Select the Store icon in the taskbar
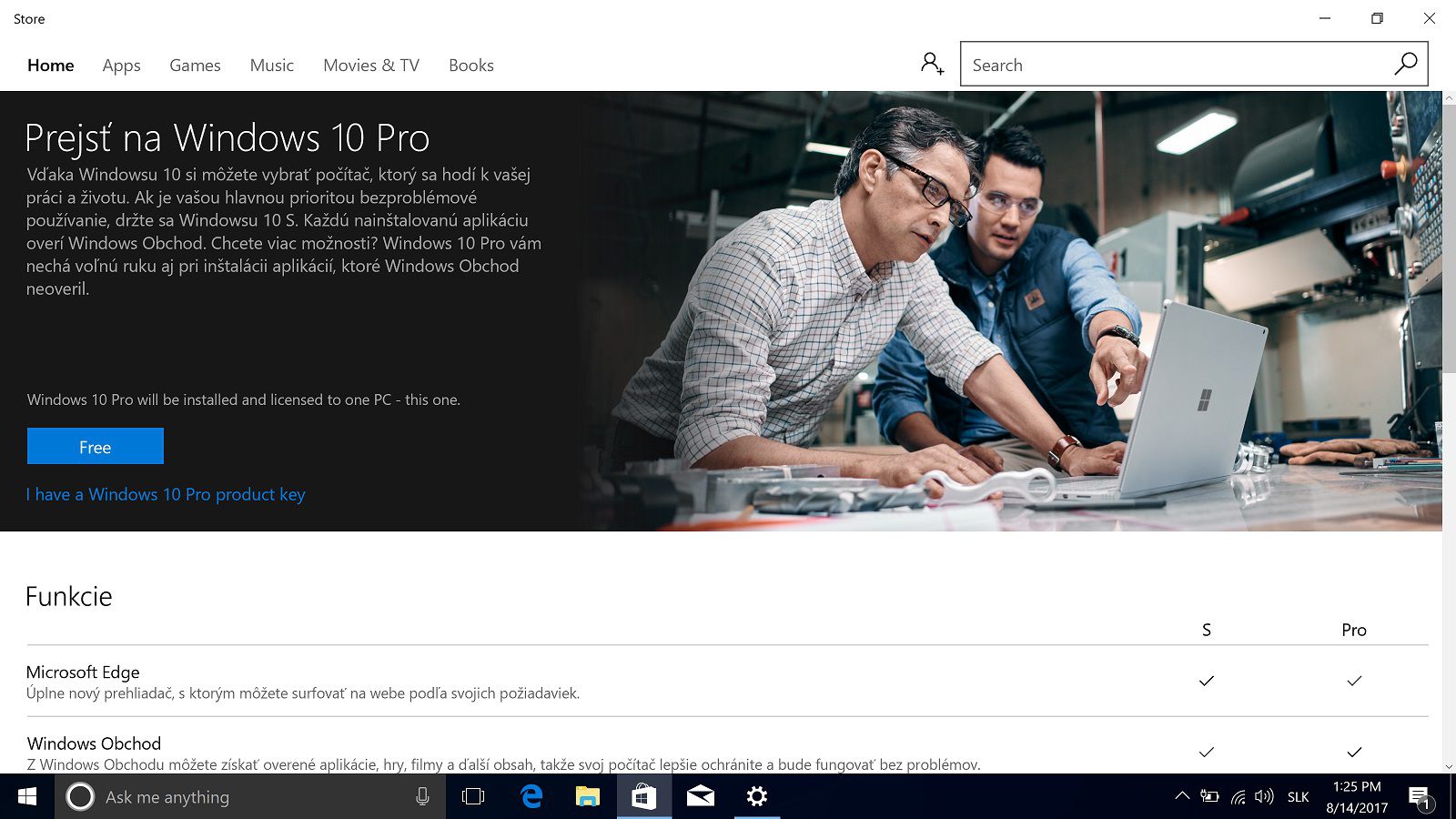1456x819 pixels. pos(644,796)
